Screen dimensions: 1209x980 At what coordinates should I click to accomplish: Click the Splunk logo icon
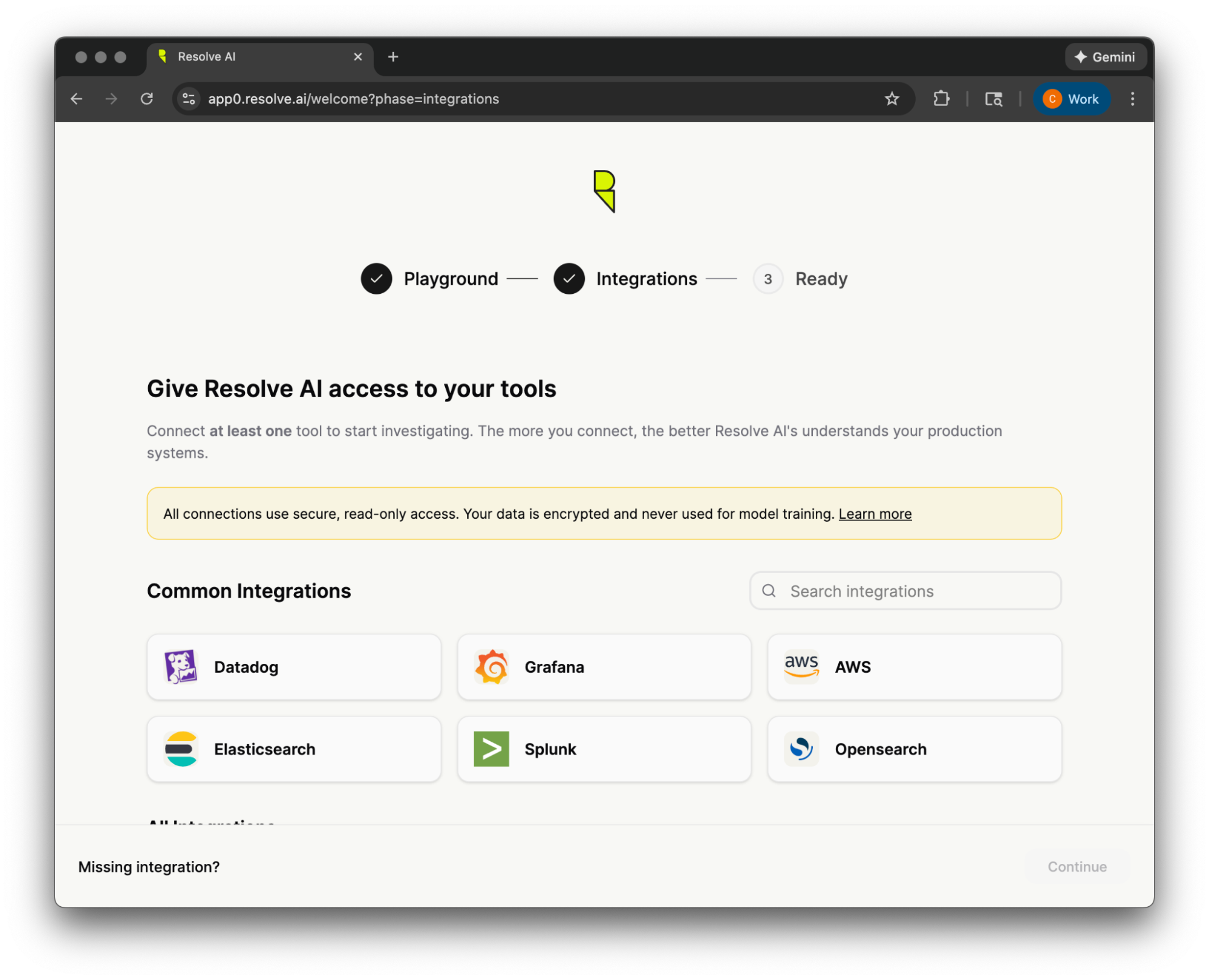(491, 749)
